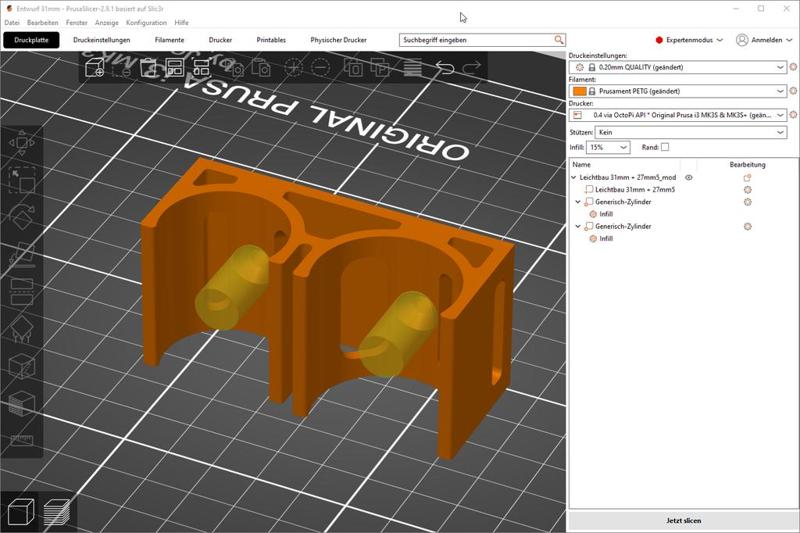This screenshot has height=533, width=800.
Task: Click the Paste clipboard icon in the toolbar
Action: point(262,68)
